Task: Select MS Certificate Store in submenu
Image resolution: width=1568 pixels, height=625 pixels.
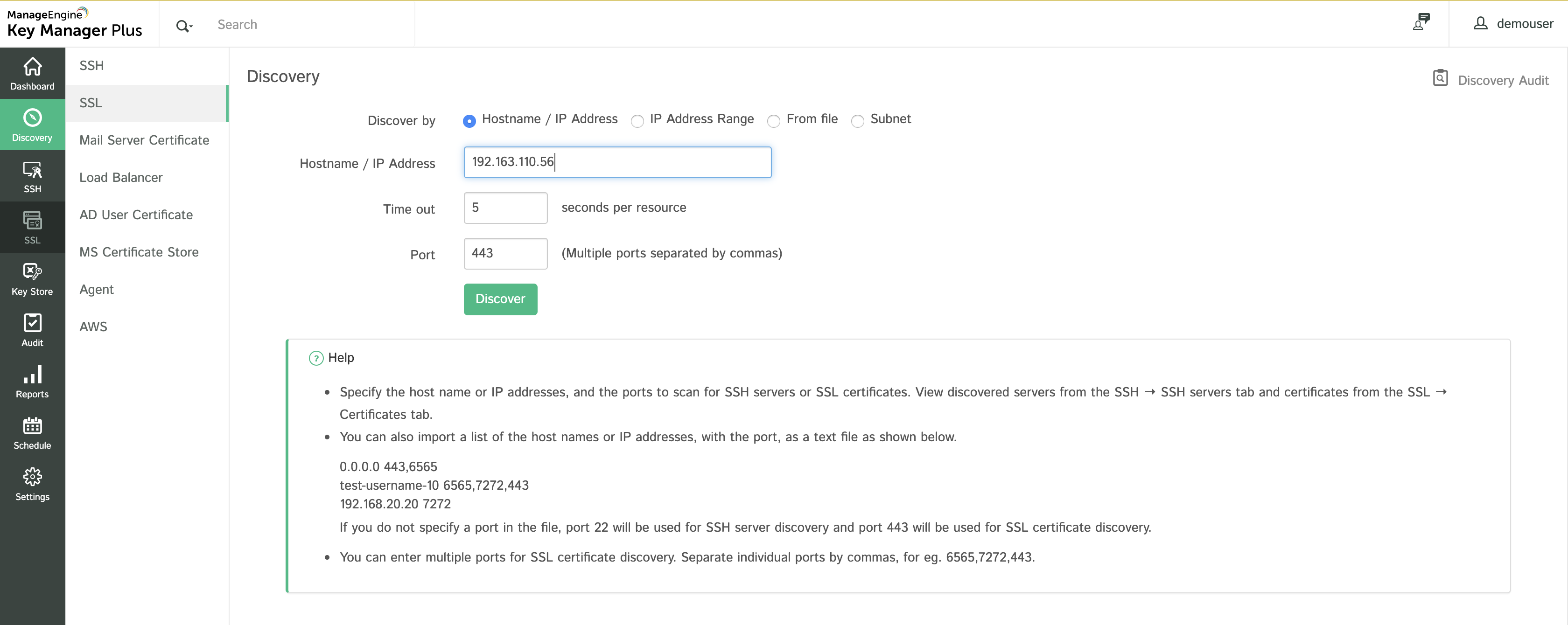Action: coord(139,252)
